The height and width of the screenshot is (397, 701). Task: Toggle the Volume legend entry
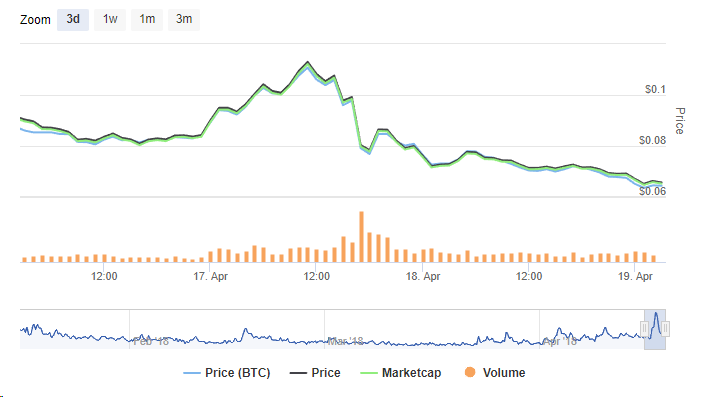pos(504,373)
